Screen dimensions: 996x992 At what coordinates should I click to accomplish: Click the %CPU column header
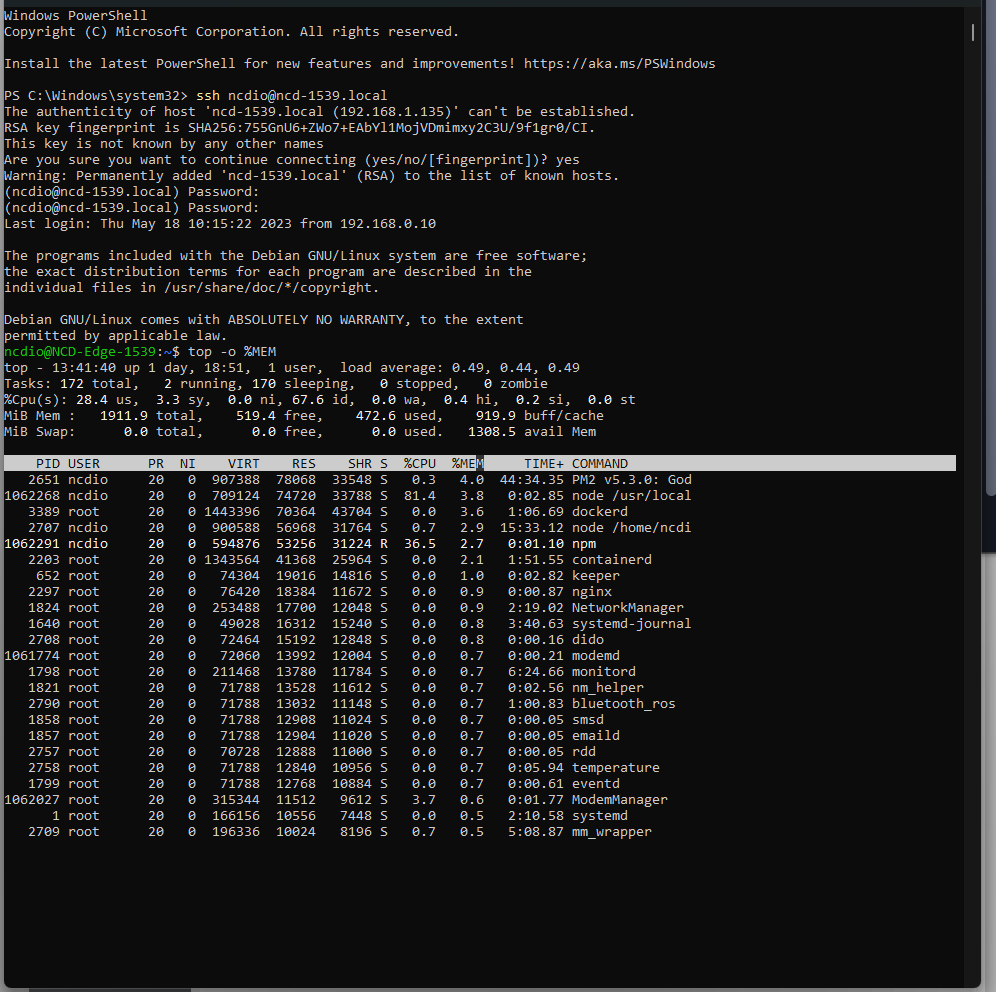coord(419,464)
